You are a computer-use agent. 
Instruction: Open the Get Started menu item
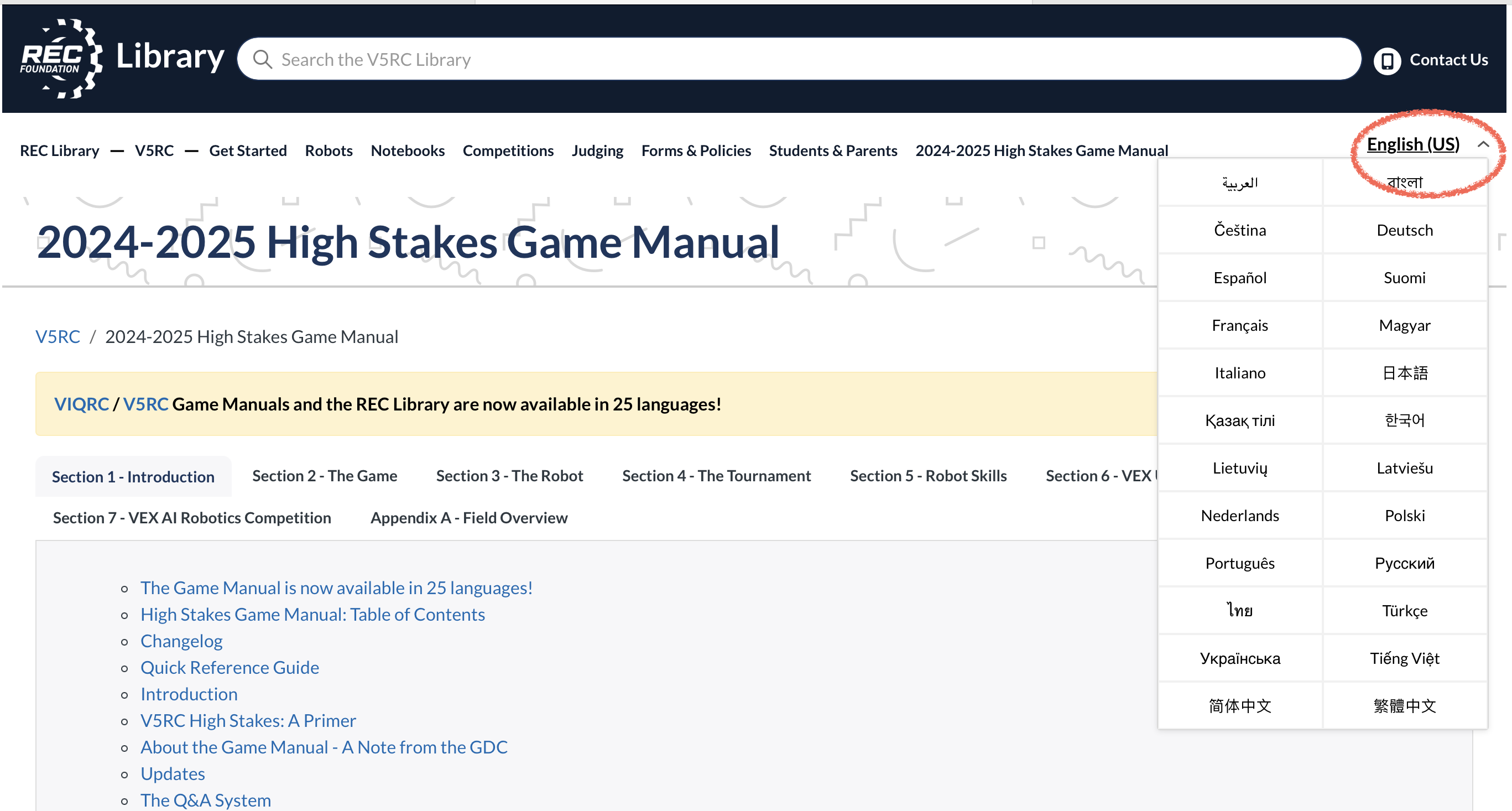coord(248,150)
